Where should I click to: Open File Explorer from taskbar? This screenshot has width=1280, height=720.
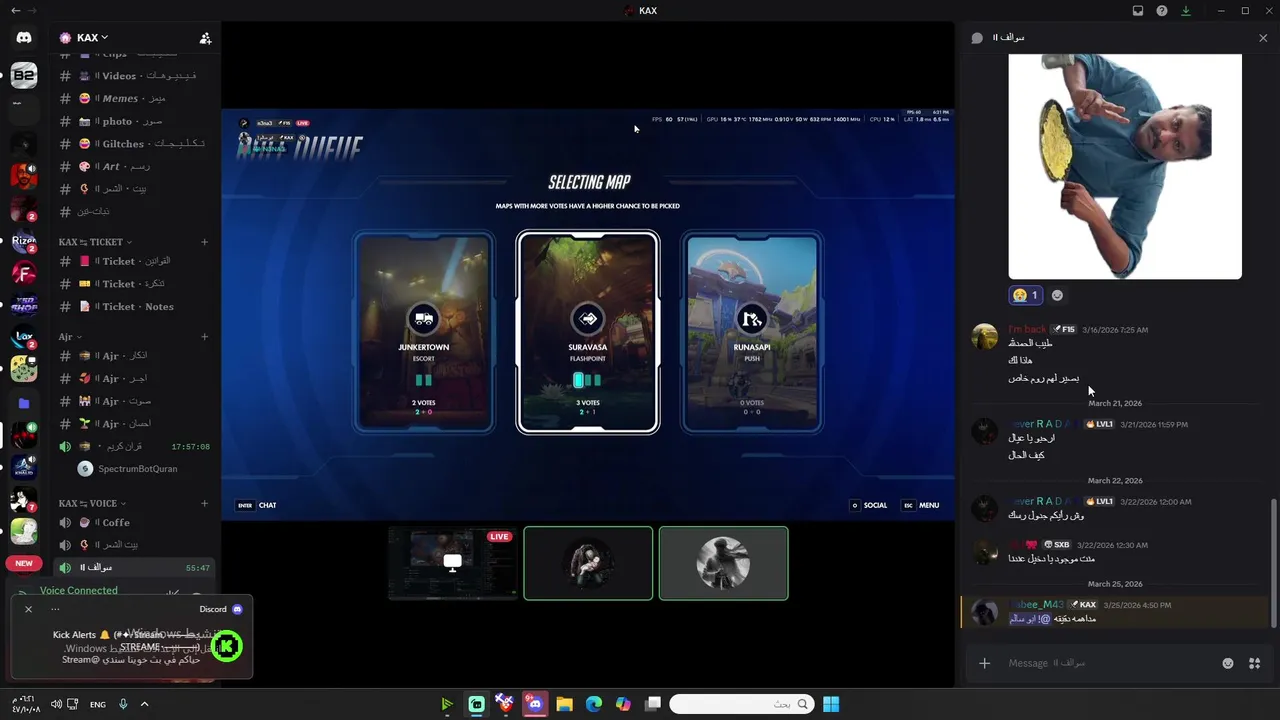pos(564,704)
